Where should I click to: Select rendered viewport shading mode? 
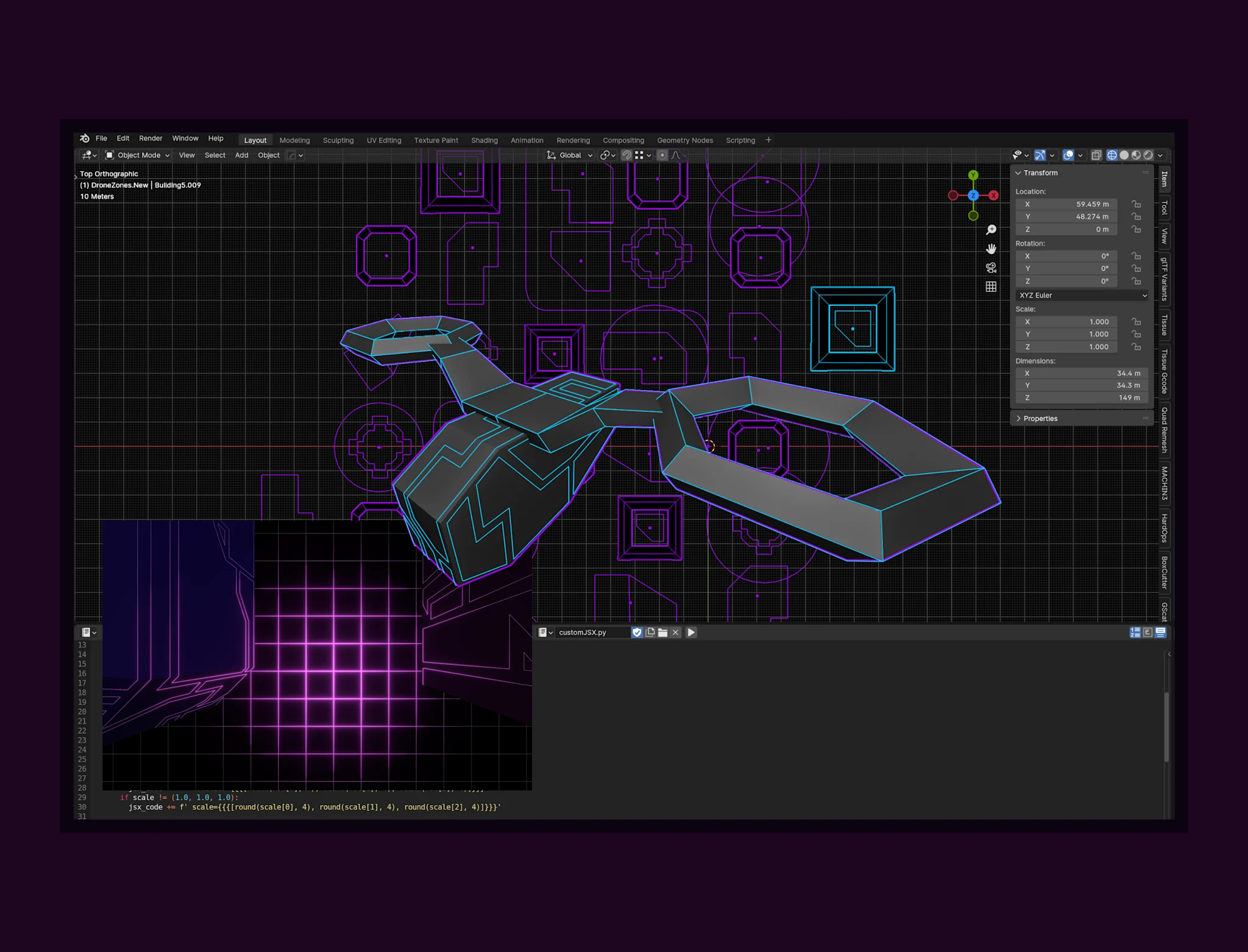click(1148, 155)
